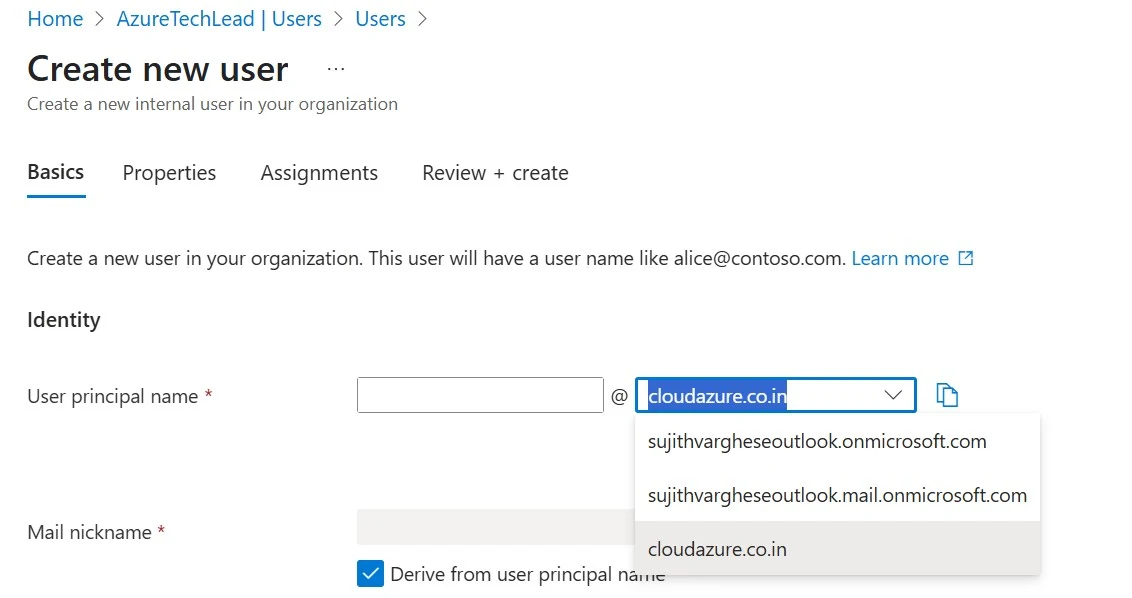This screenshot has width=1132, height=598.
Task: Go to Review + create tab
Action: (495, 173)
